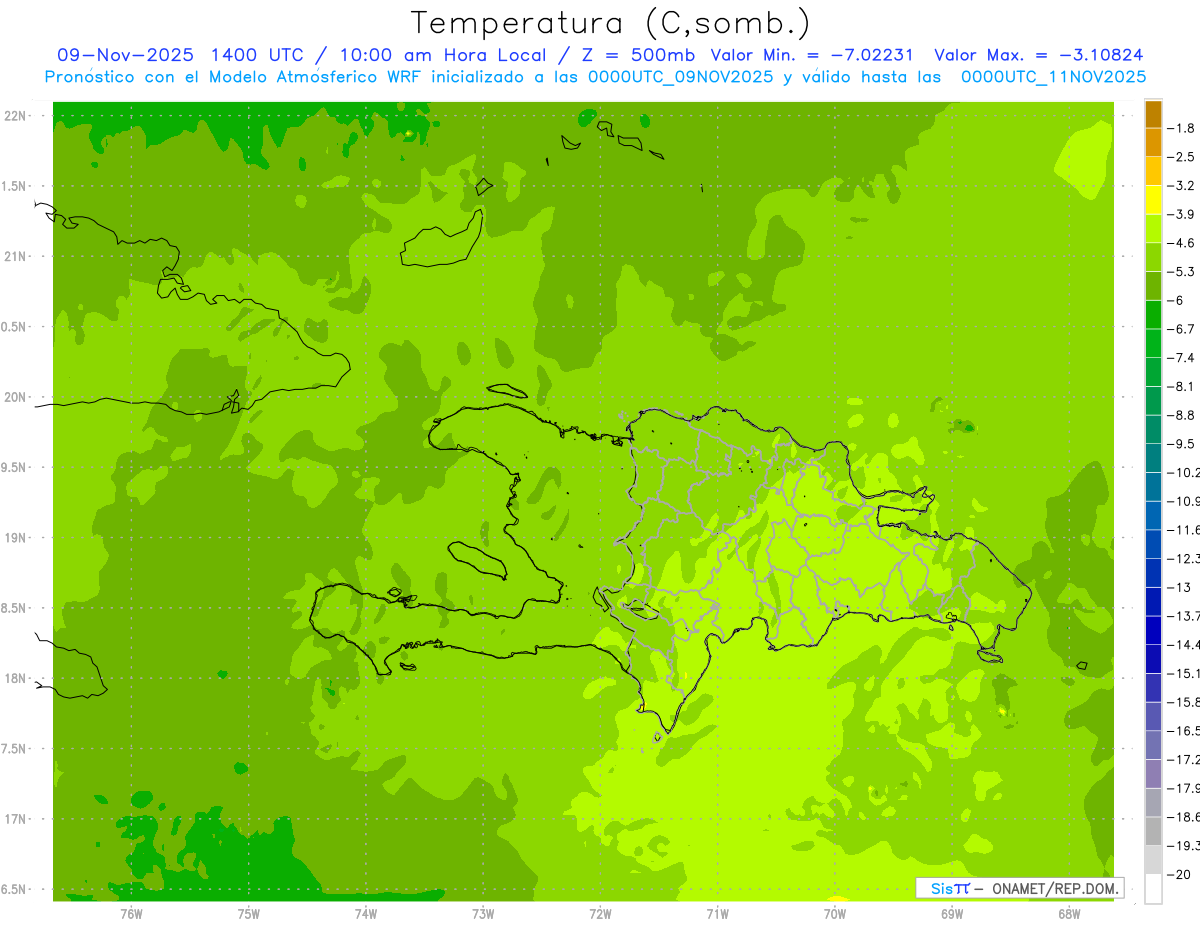Pick the dark orange swatch between -1.8 and -2.5
This screenshot has width=1200, height=927.
(x=1153, y=143)
